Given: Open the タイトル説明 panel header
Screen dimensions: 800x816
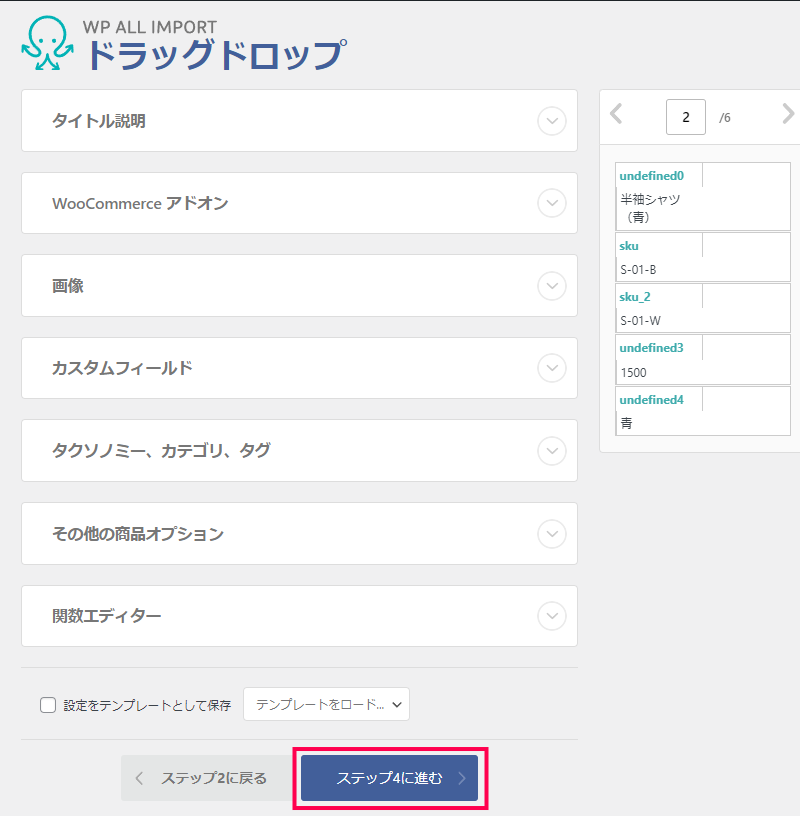Looking at the screenshot, I should click(x=299, y=121).
